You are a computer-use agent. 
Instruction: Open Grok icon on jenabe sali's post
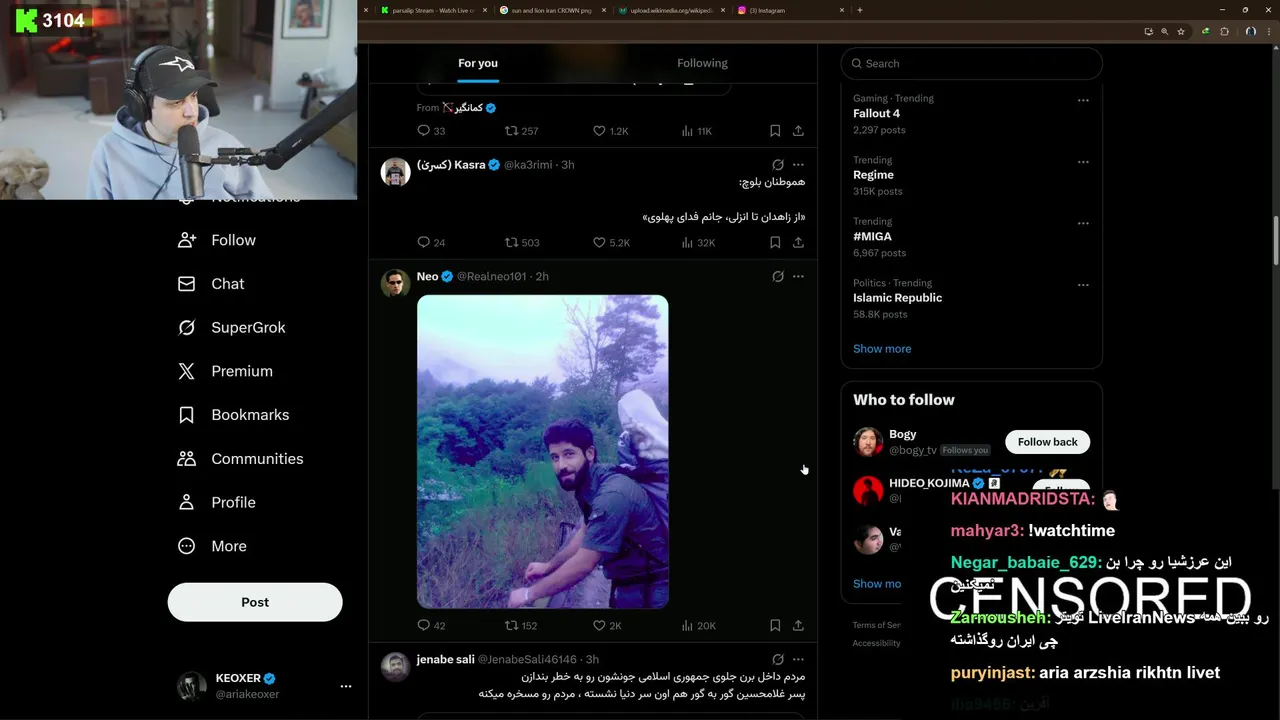click(777, 659)
